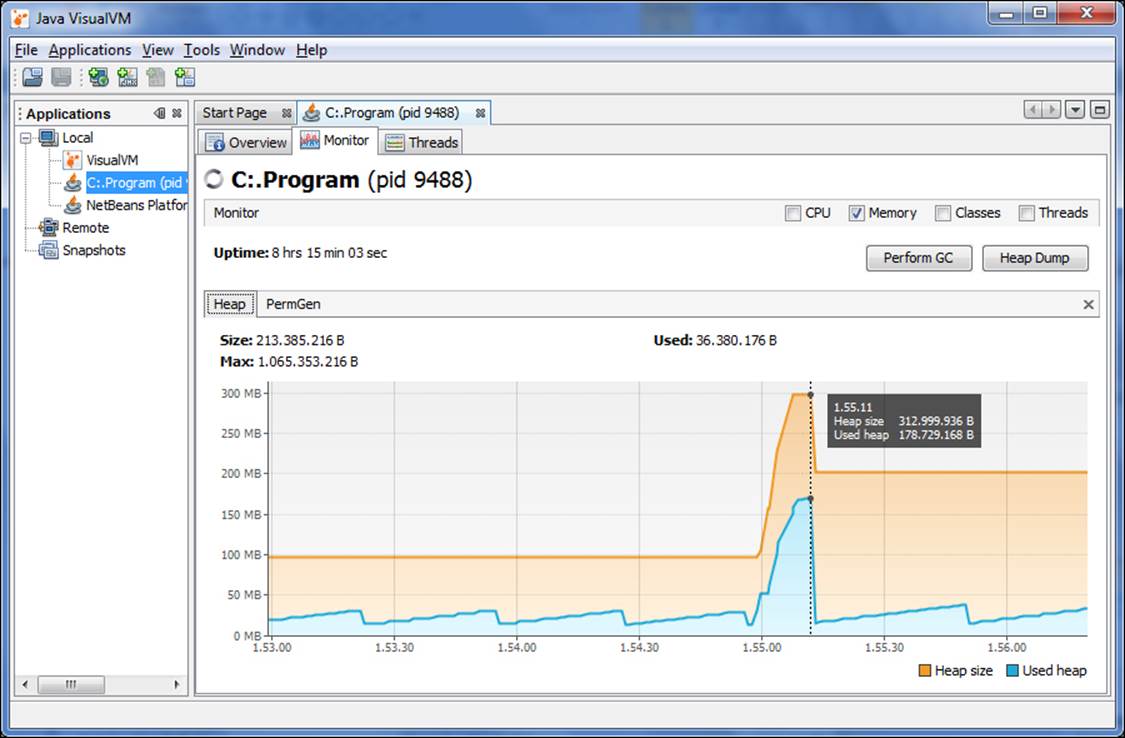Open the tab list dropdown arrow
Viewport: 1125px width, 738px height.
(x=1075, y=109)
